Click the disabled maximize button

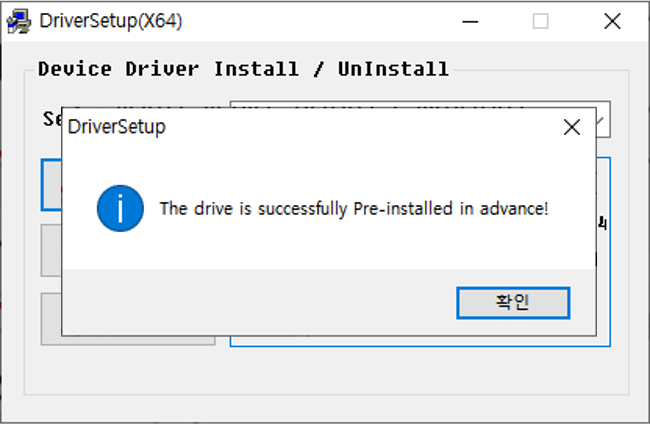pos(540,22)
